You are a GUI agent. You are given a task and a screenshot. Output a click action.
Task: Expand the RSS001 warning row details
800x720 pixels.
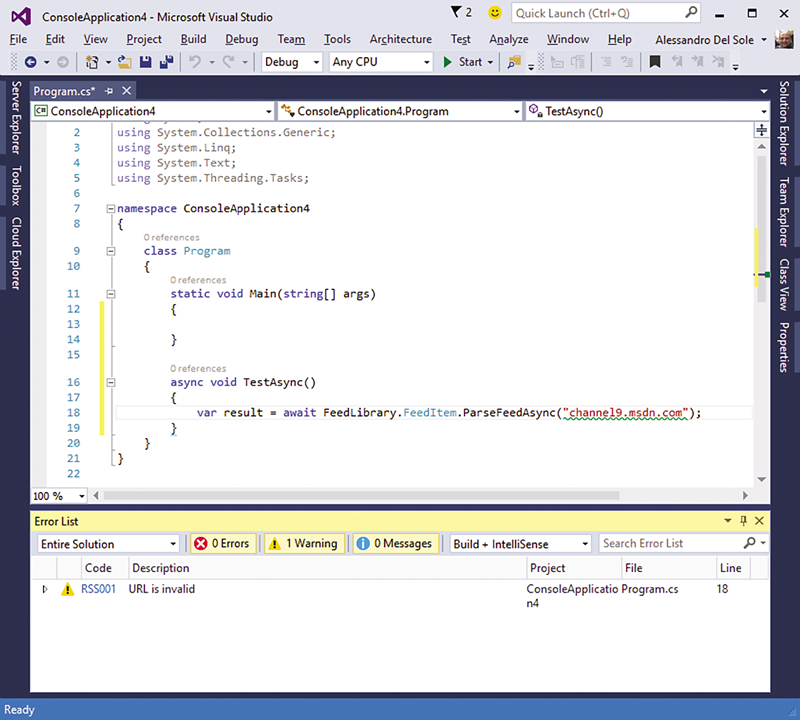(45, 589)
